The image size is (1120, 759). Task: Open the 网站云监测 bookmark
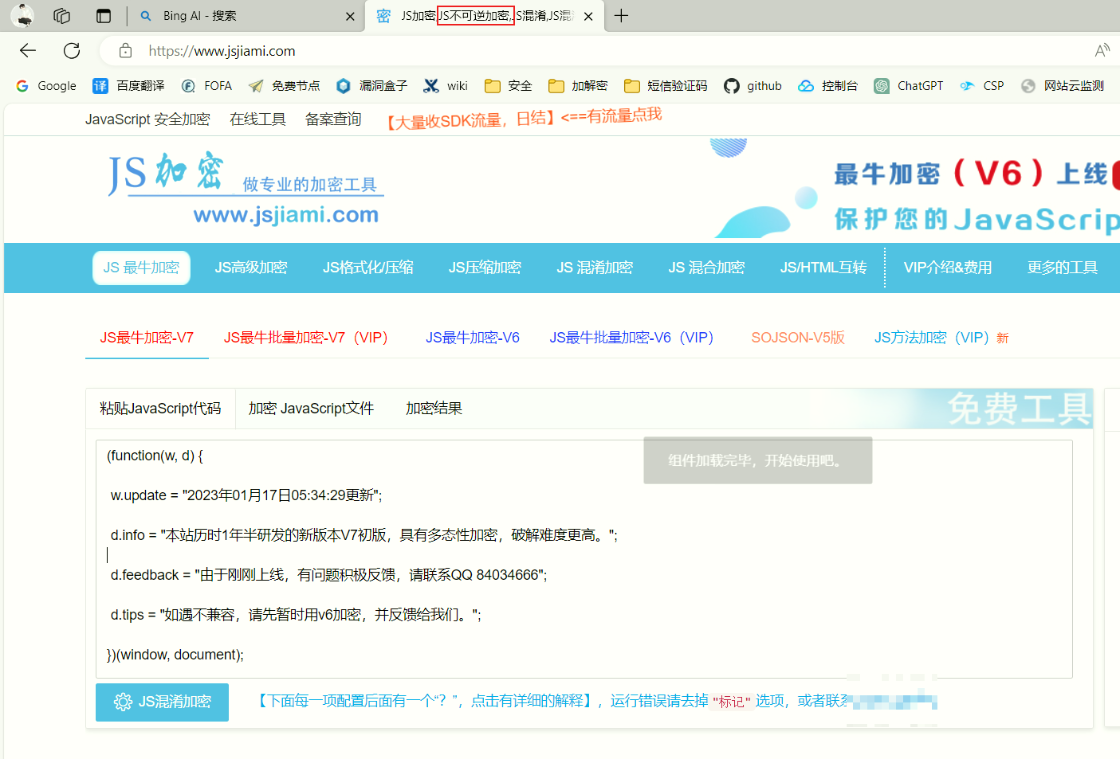(1062, 86)
